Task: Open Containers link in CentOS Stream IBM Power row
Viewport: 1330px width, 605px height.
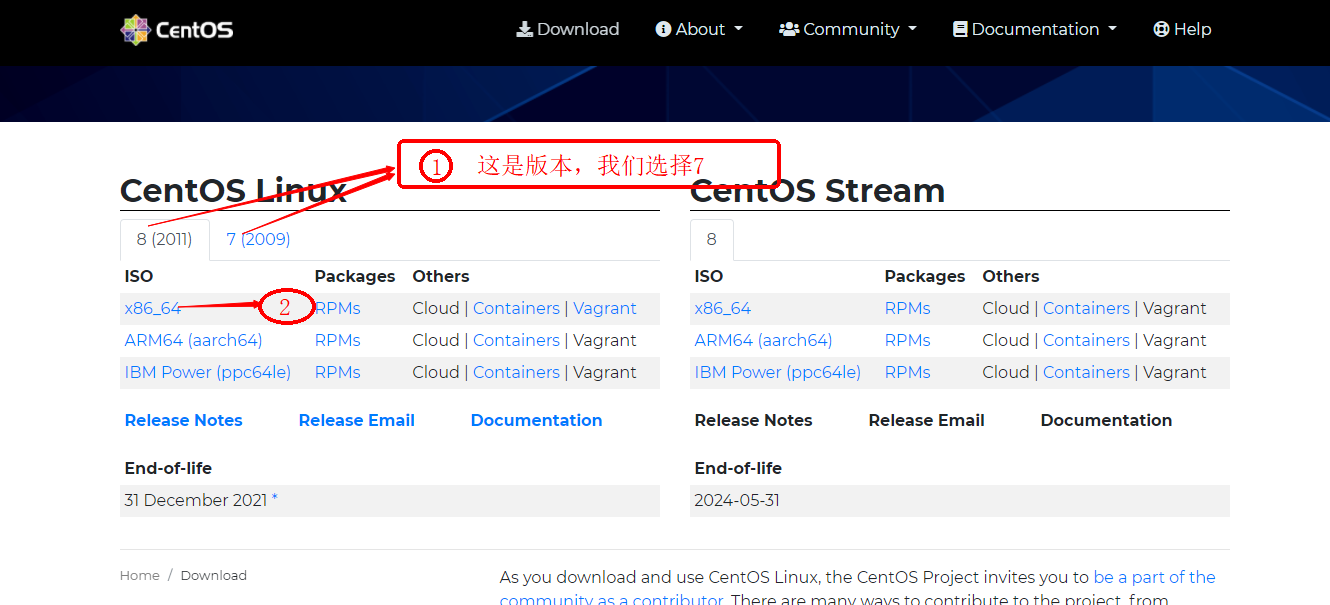Action: [x=1086, y=372]
